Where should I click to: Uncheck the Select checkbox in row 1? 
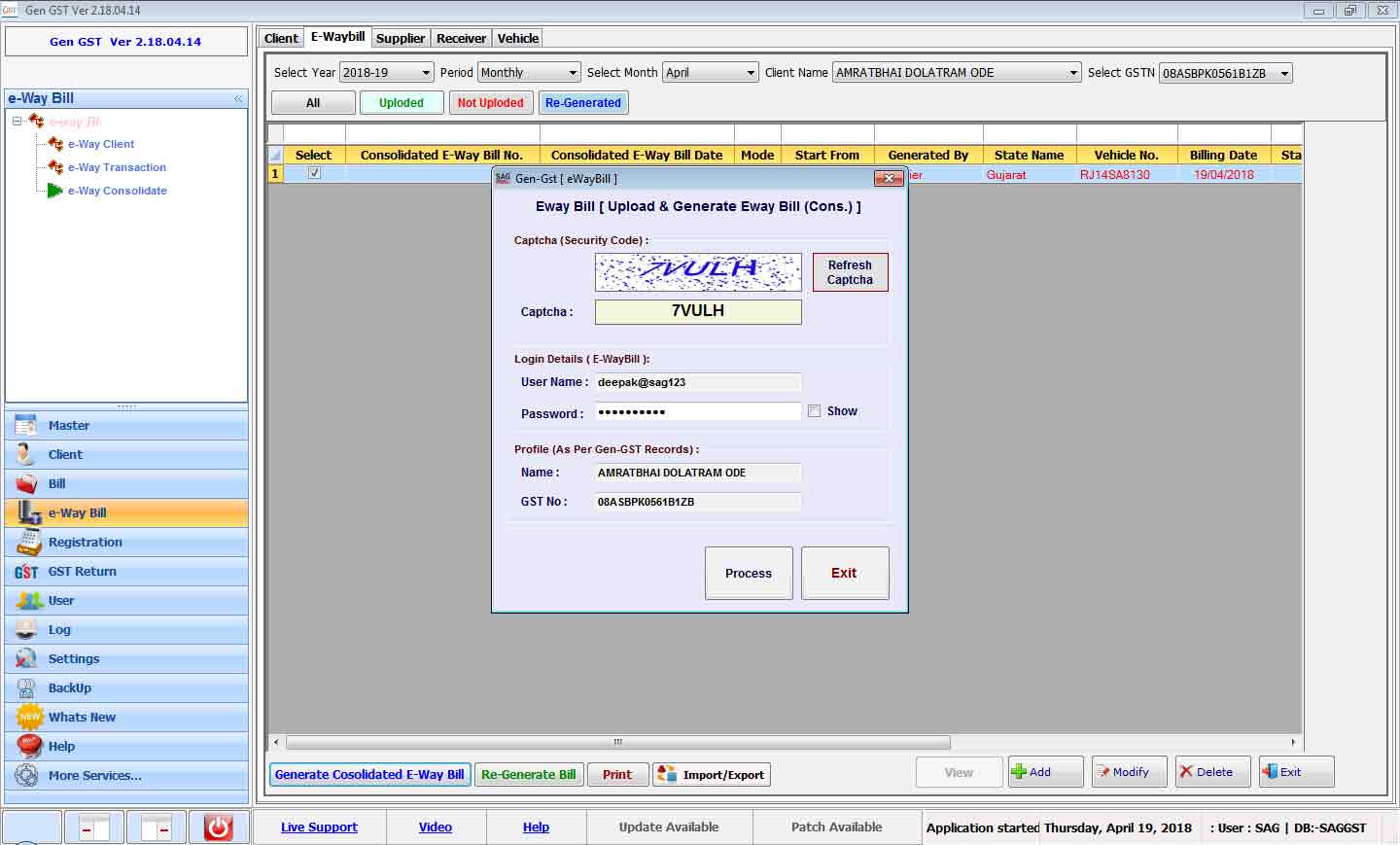(x=314, y=173)
